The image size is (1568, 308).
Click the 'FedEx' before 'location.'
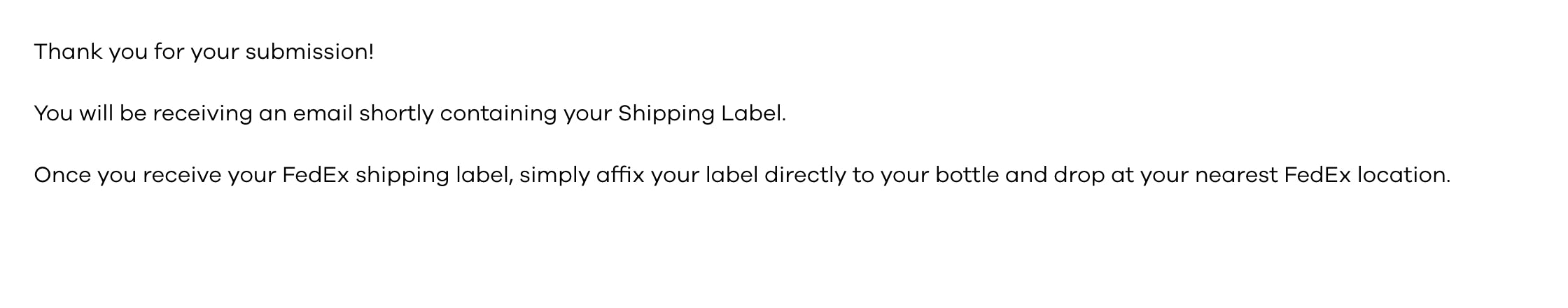coord(1317,174)
